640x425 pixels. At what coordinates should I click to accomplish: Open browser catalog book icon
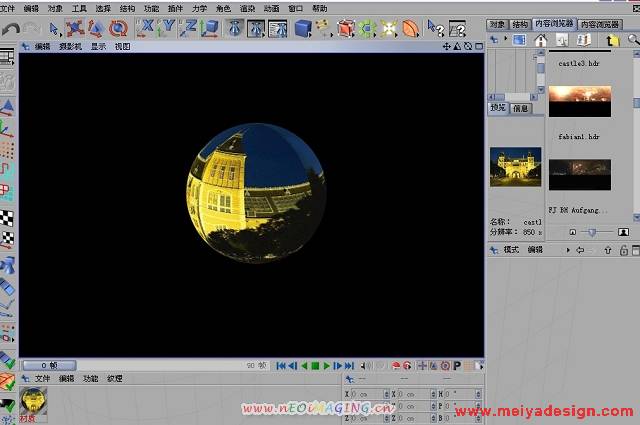tap(584, 40)
